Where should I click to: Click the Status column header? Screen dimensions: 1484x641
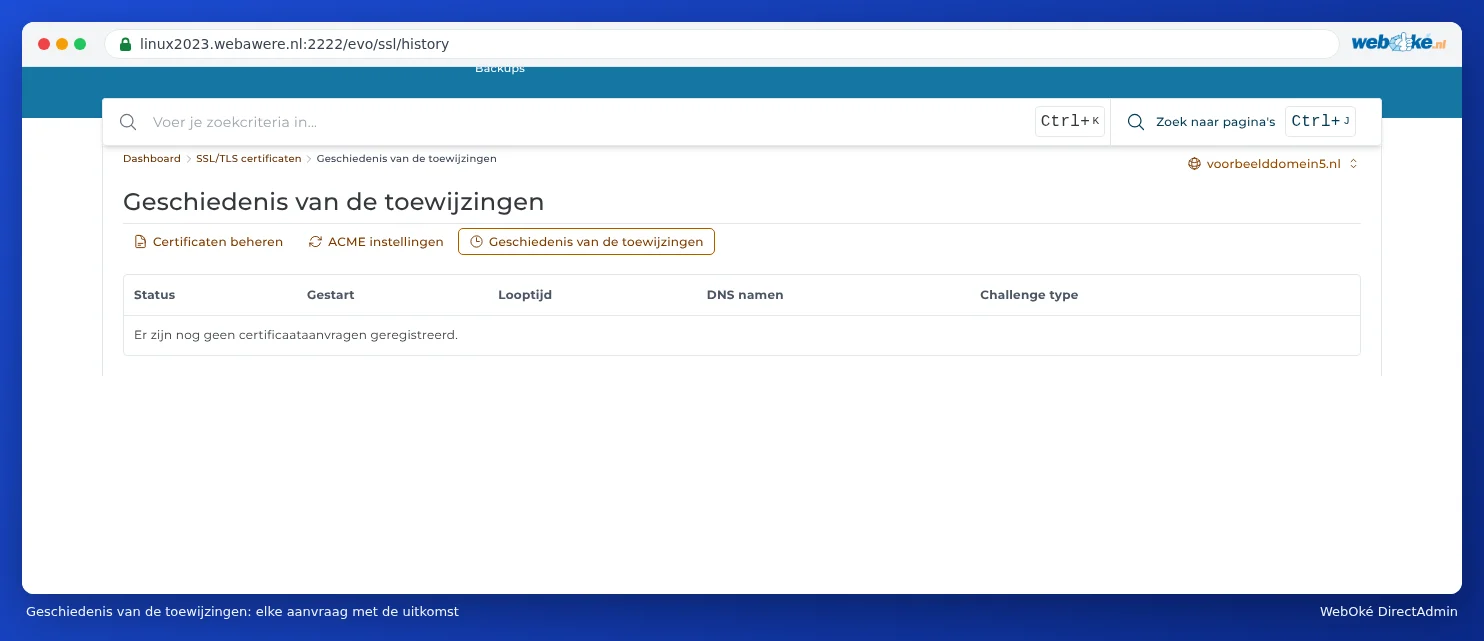coord(154,295)
